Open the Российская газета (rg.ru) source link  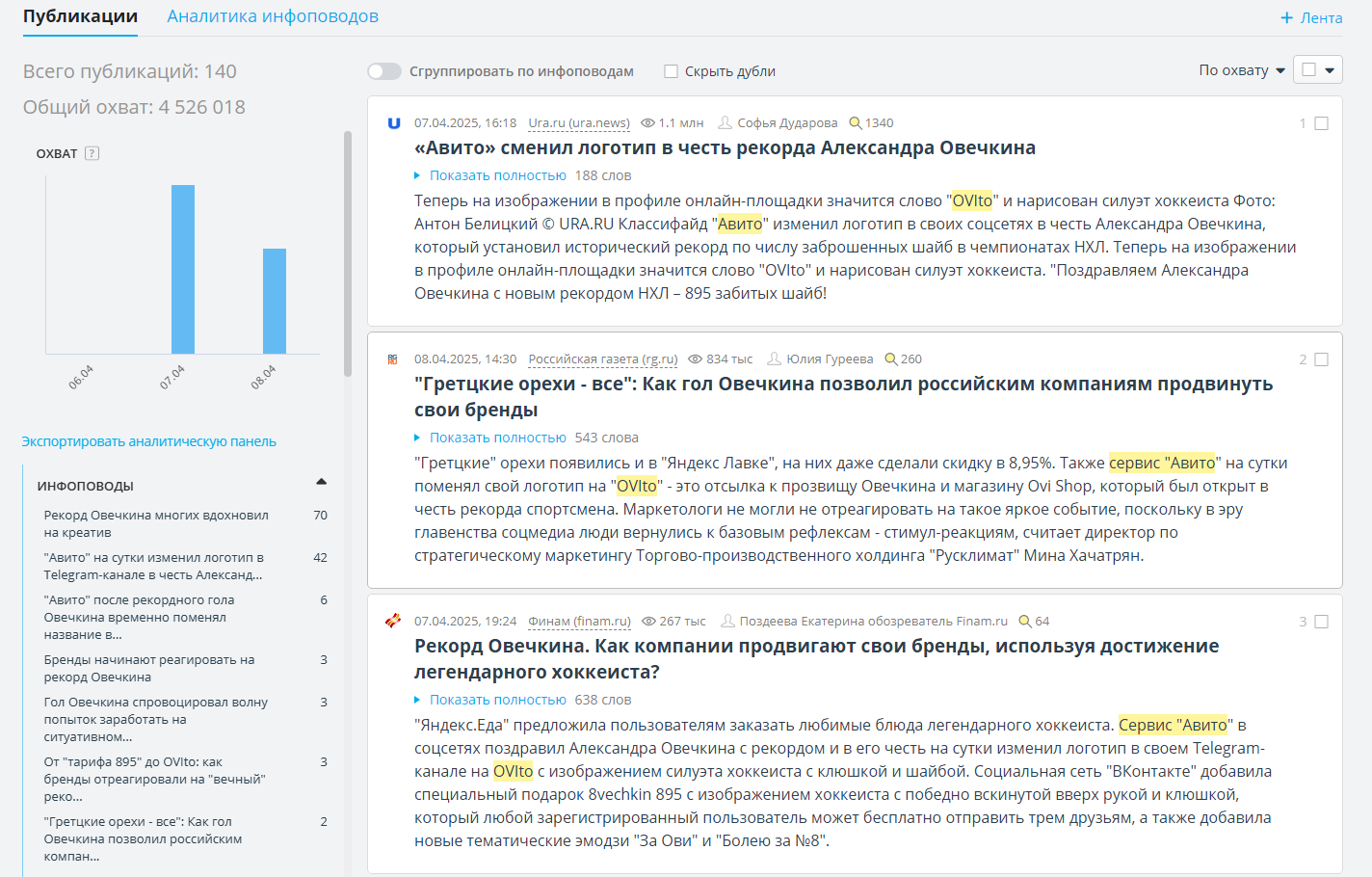(x=603, y=359)
